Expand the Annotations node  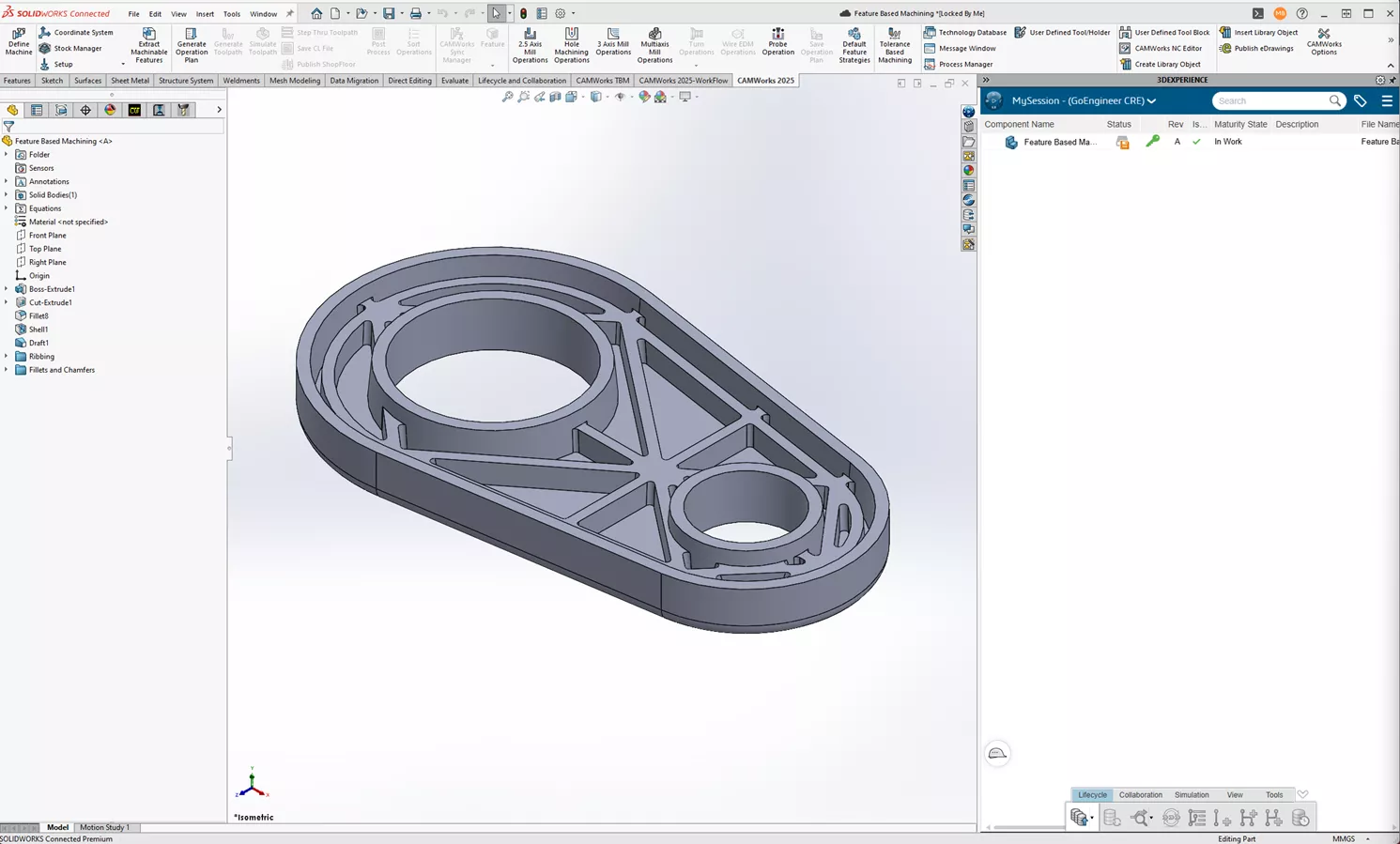pyautogui.click(x=7, y=181)
